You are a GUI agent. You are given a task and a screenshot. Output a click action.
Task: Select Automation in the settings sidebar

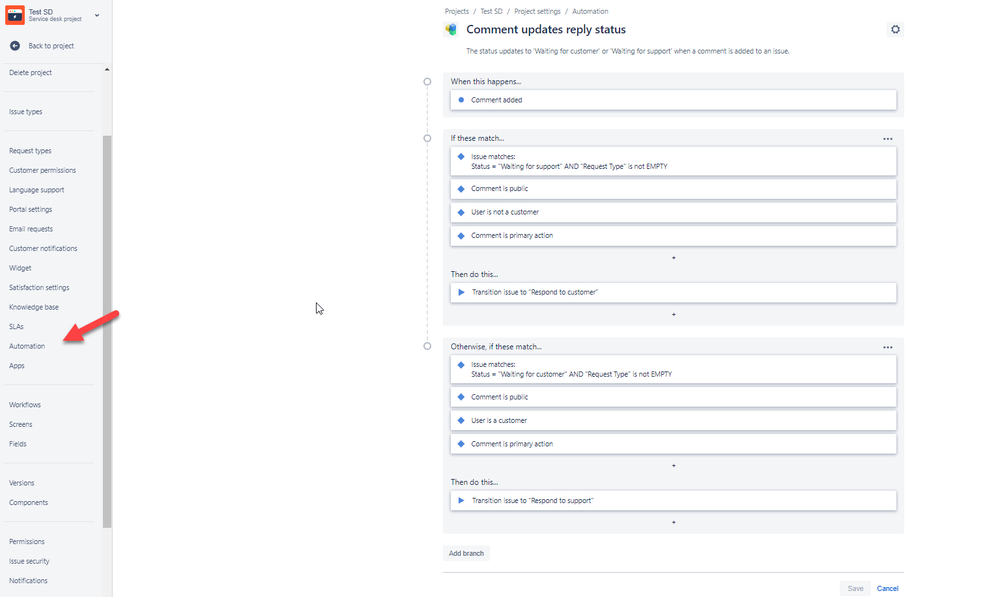(27, 346)
